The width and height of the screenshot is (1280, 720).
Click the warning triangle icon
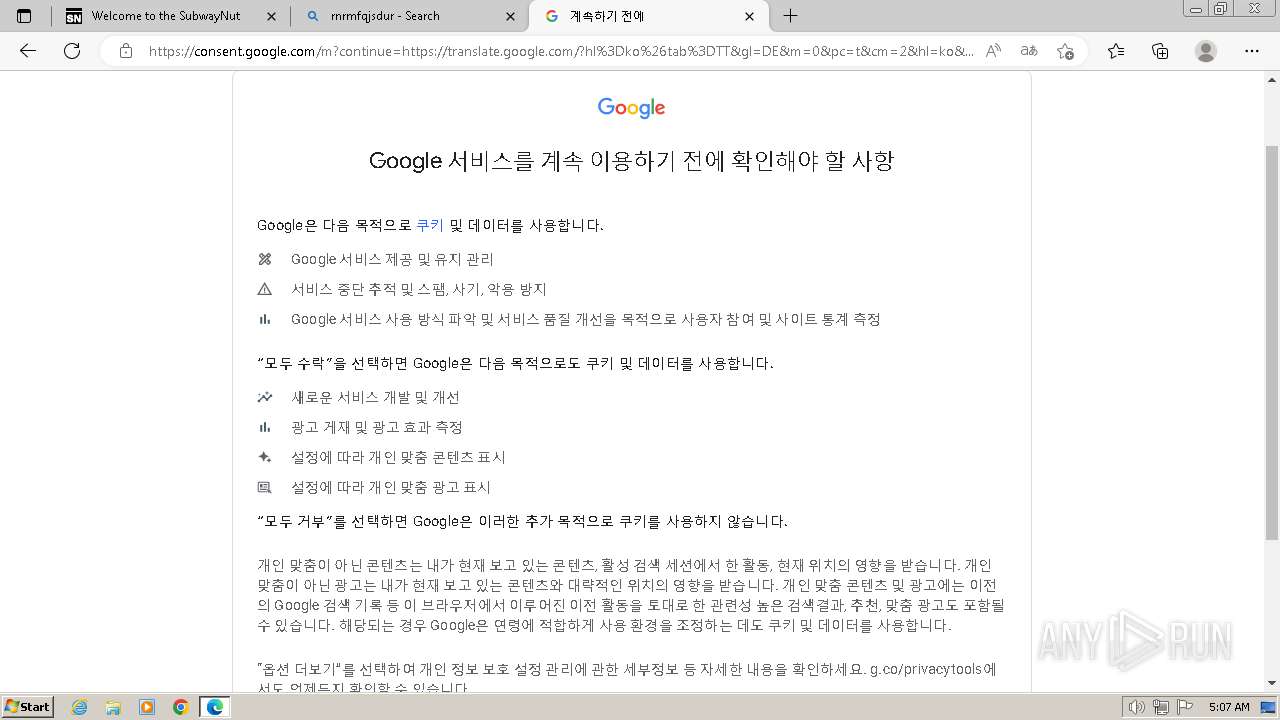click(265, 289)
